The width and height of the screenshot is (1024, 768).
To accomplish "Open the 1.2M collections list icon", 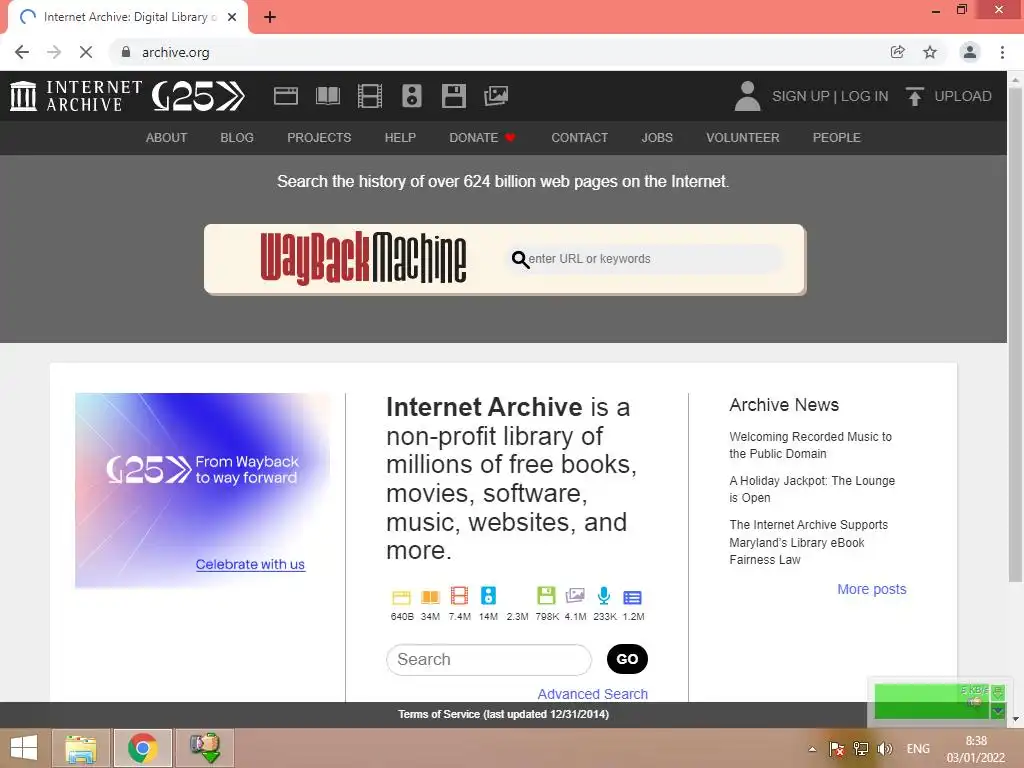I will point(633,598).
